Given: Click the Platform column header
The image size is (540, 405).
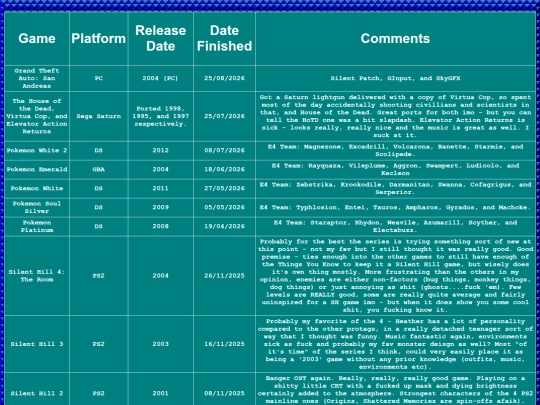Looking at the screenshot, I should [98, 39].
